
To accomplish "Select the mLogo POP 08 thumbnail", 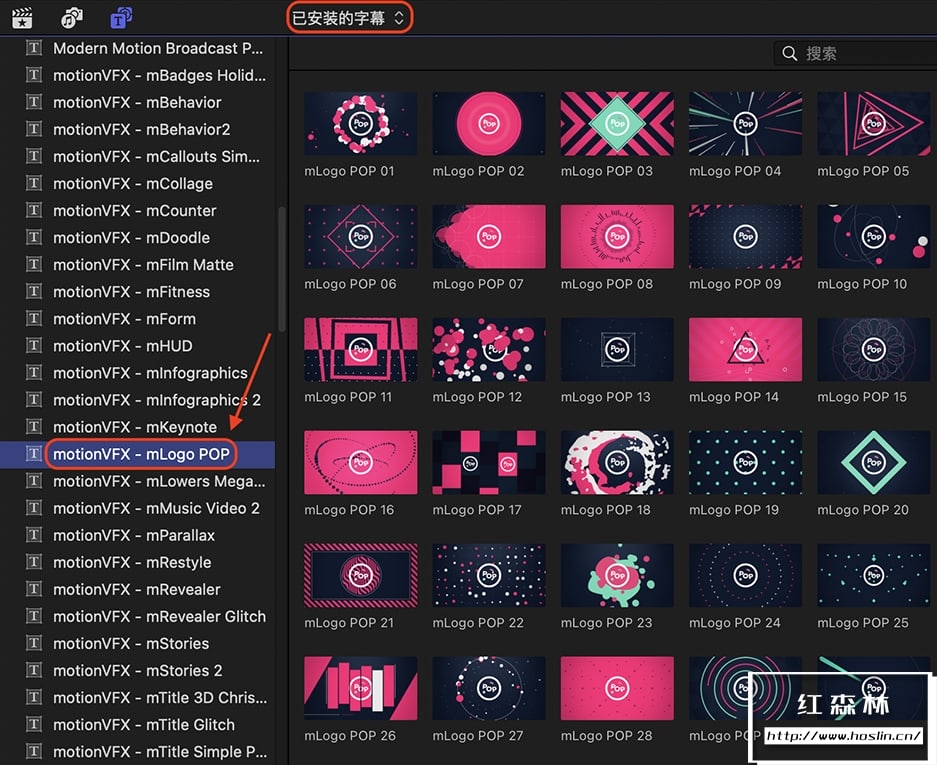I will [x=617, y=237].
